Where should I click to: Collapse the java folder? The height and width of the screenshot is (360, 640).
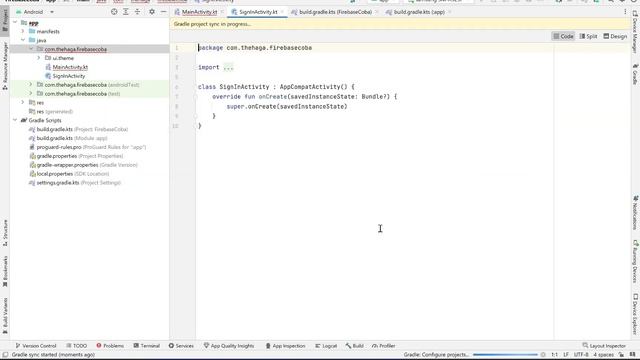click(x=23, y=40)
